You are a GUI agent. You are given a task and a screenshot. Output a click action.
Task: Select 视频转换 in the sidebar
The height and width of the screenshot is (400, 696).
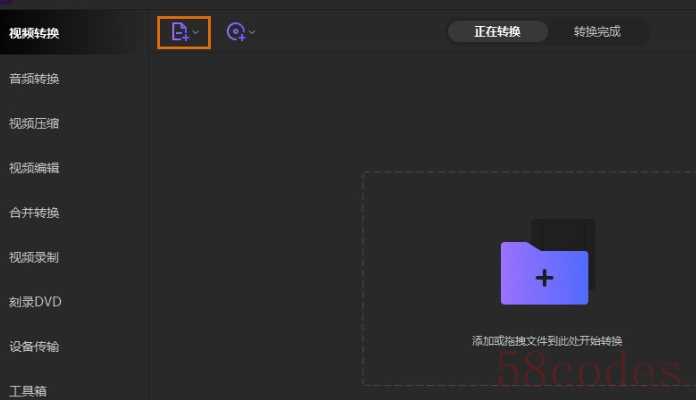coord(35,33)
